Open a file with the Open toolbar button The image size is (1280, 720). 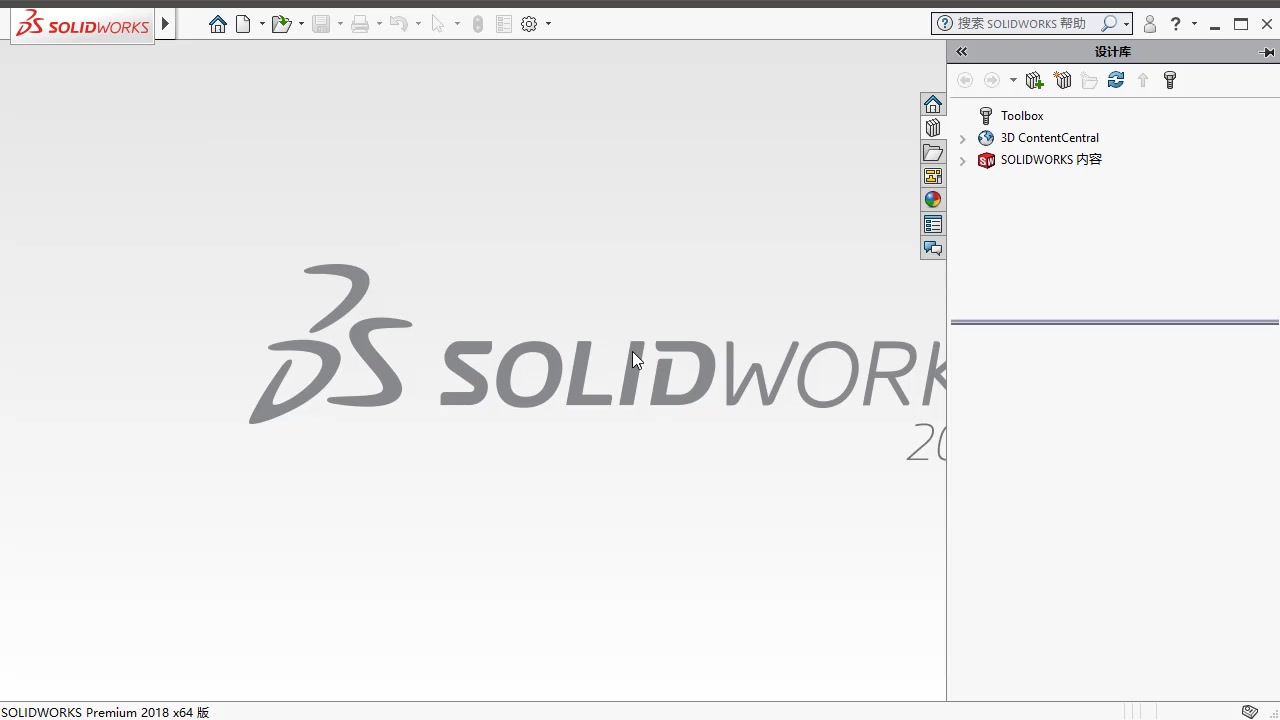click(281, 23)
